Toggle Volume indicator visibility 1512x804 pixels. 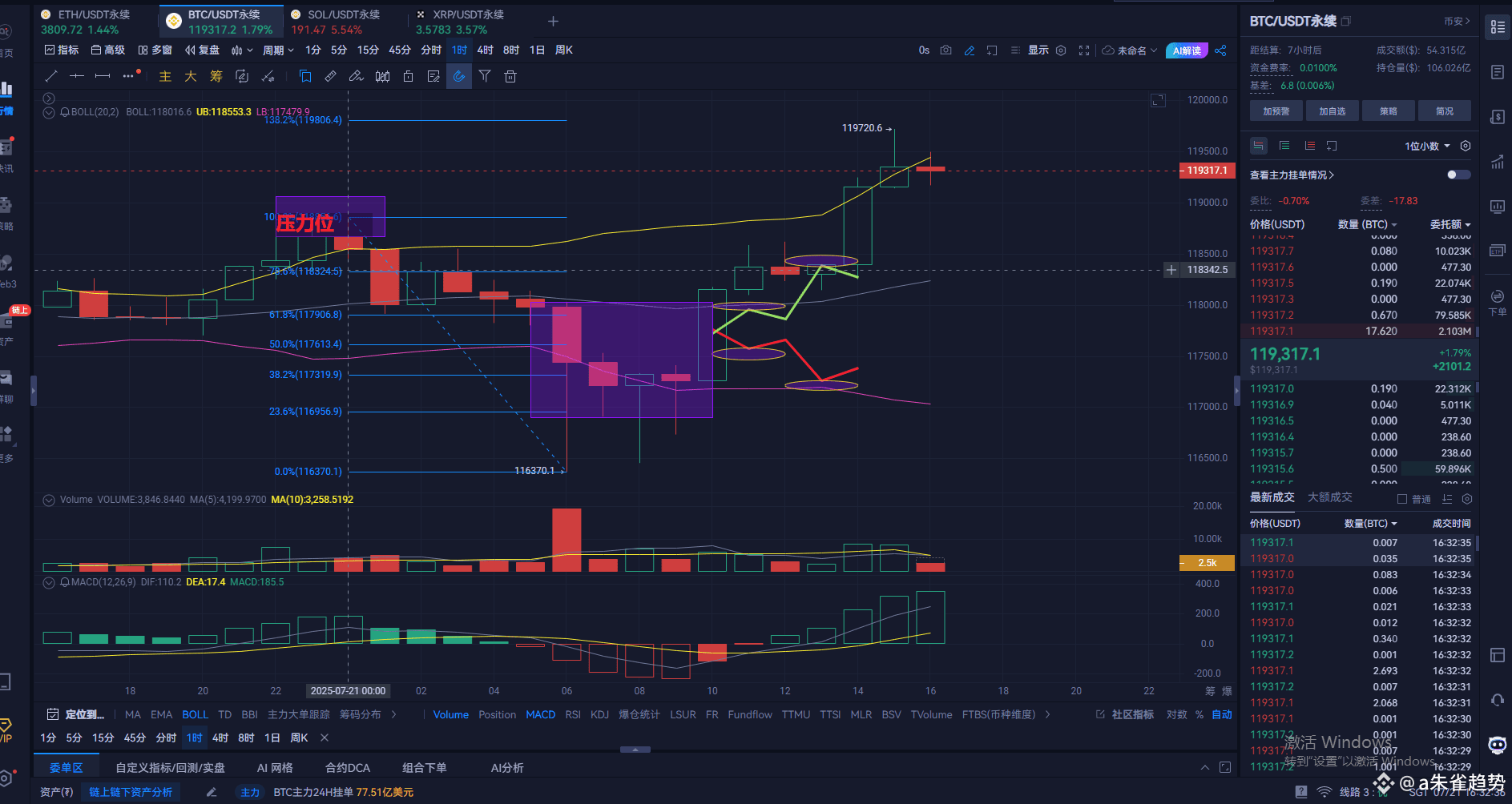point(49,500)
